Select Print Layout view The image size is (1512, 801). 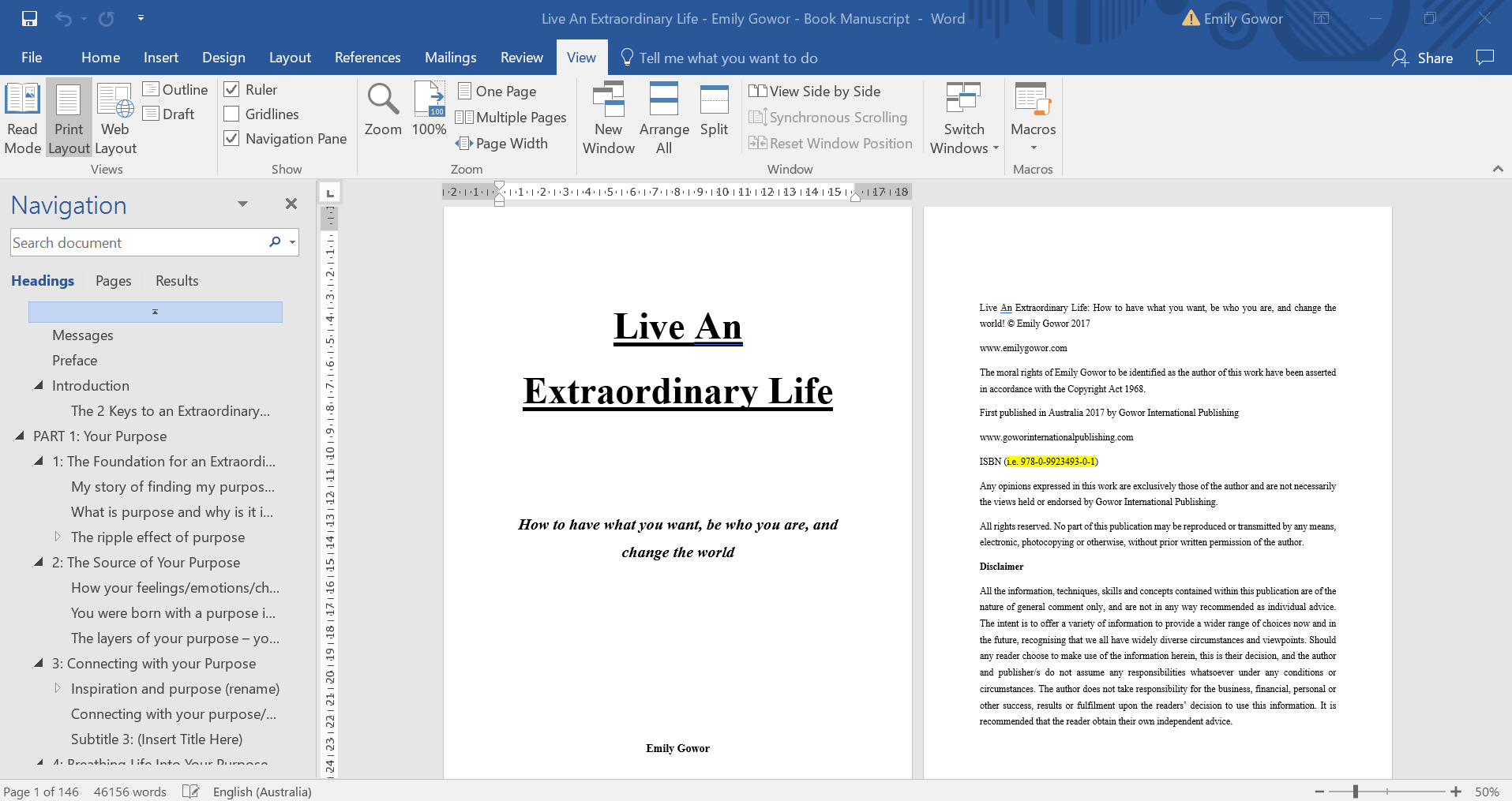[x=69, y=118]
